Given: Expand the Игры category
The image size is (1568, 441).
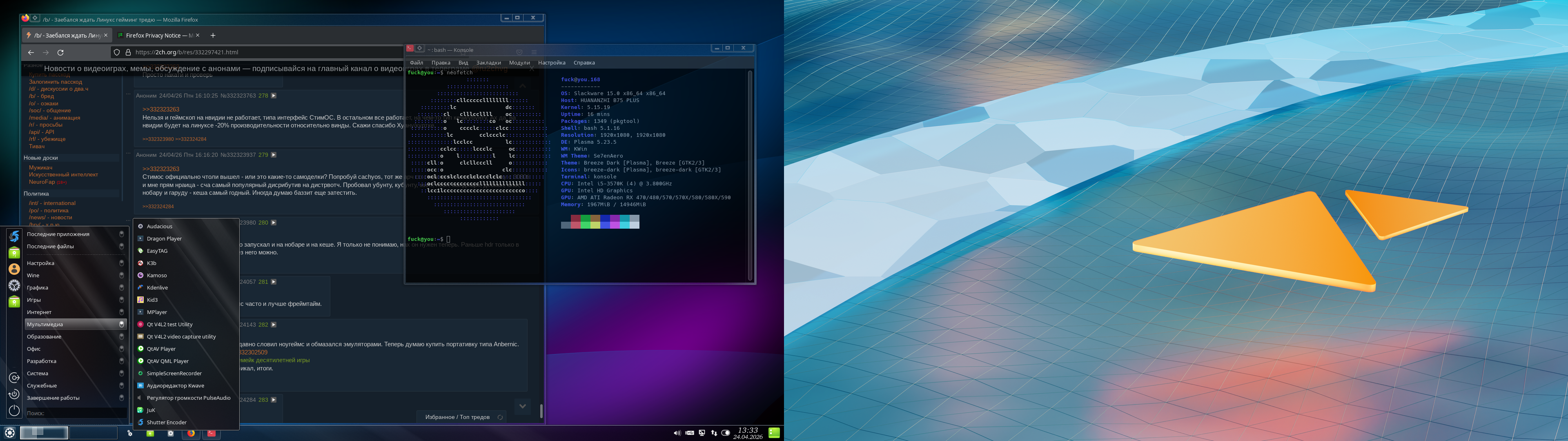Looking at the screenshot, I should coord(76,300).
